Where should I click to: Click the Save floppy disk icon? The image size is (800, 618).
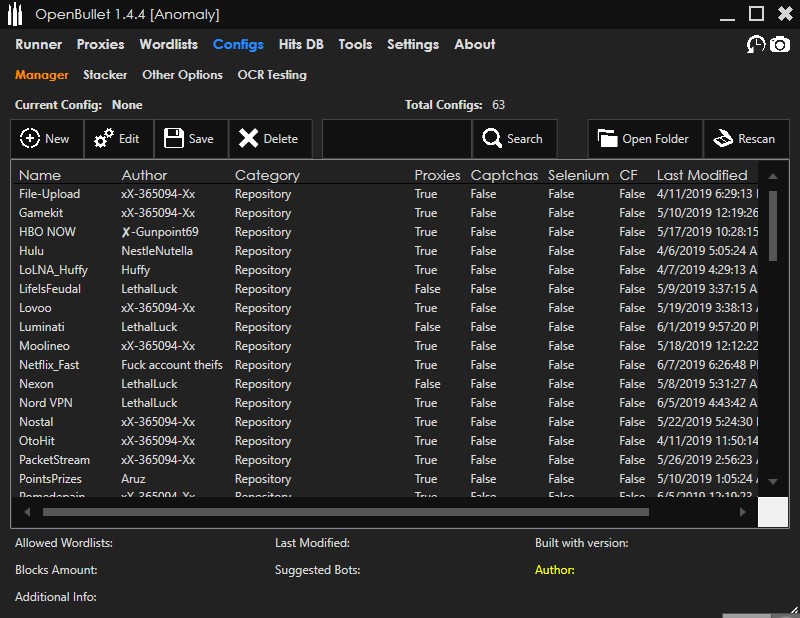pyautogui.click(x=175, y=139)
